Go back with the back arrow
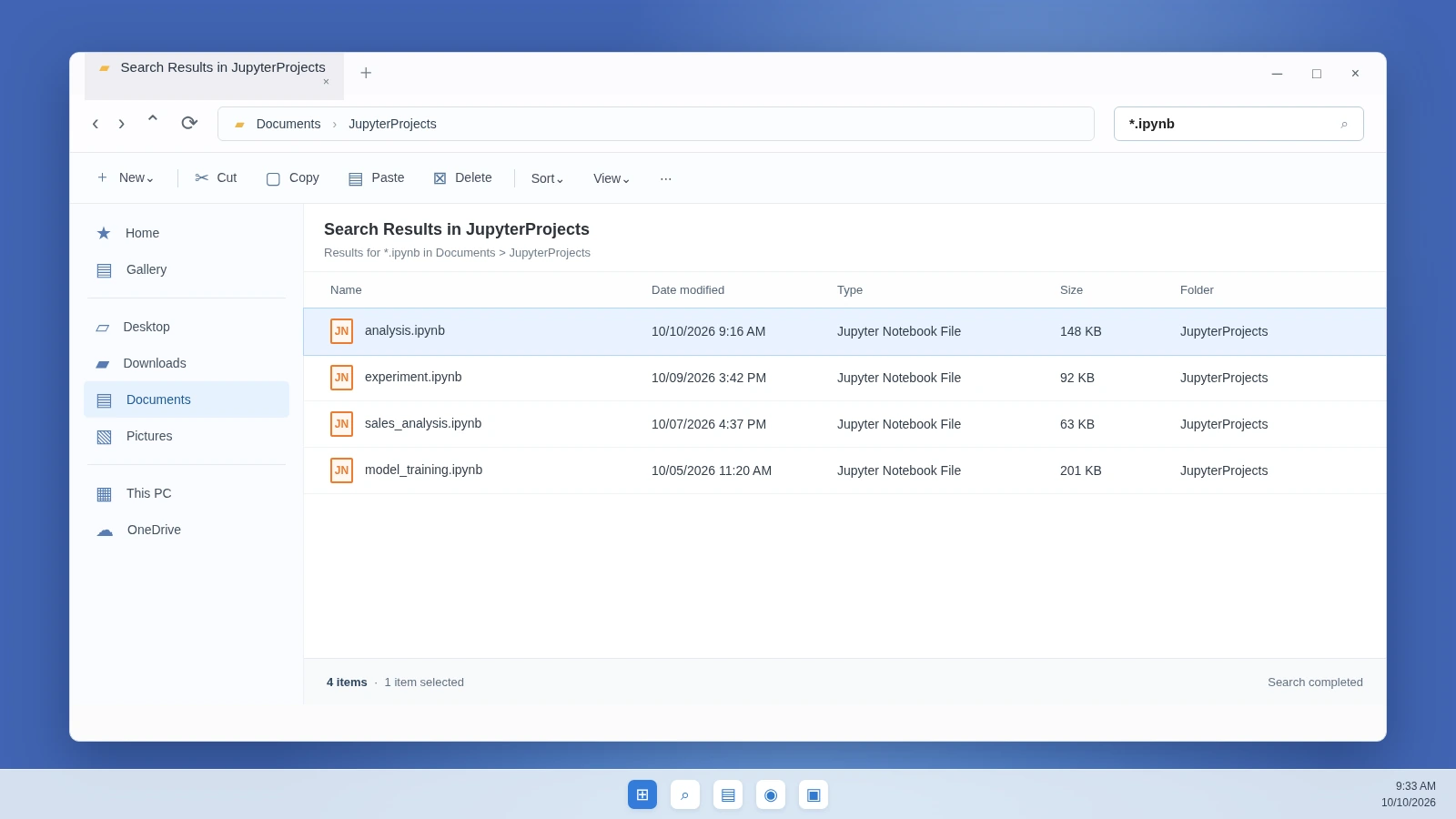 pos(95,124)
